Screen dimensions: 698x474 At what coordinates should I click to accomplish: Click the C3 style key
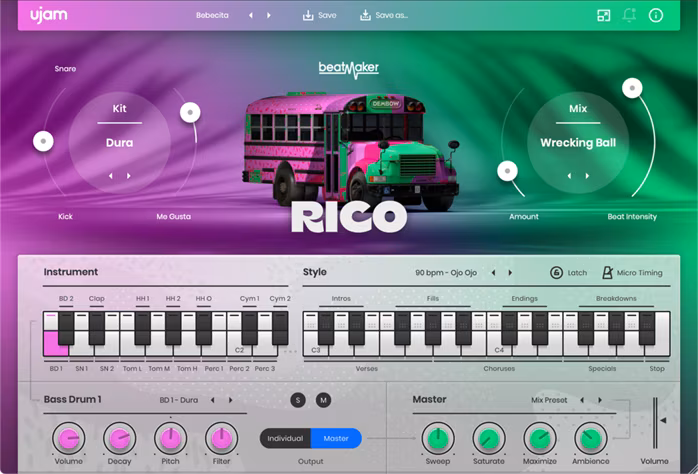point(315,350)
